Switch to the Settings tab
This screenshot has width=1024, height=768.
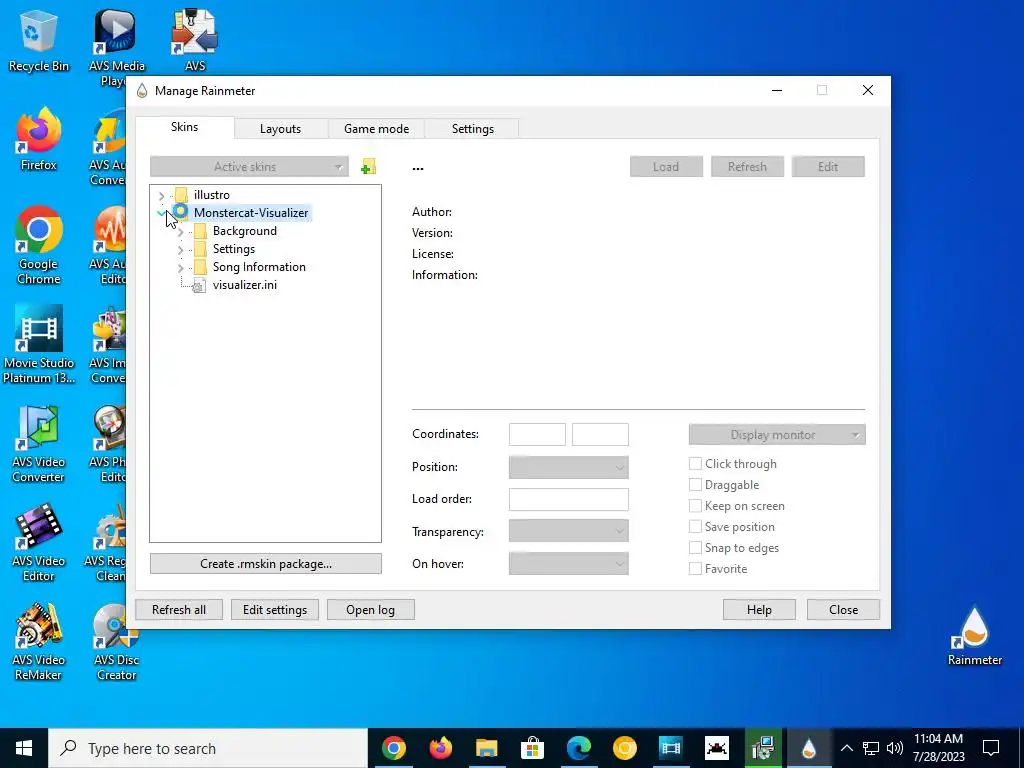pyautogui.click(x=472, y=129)
